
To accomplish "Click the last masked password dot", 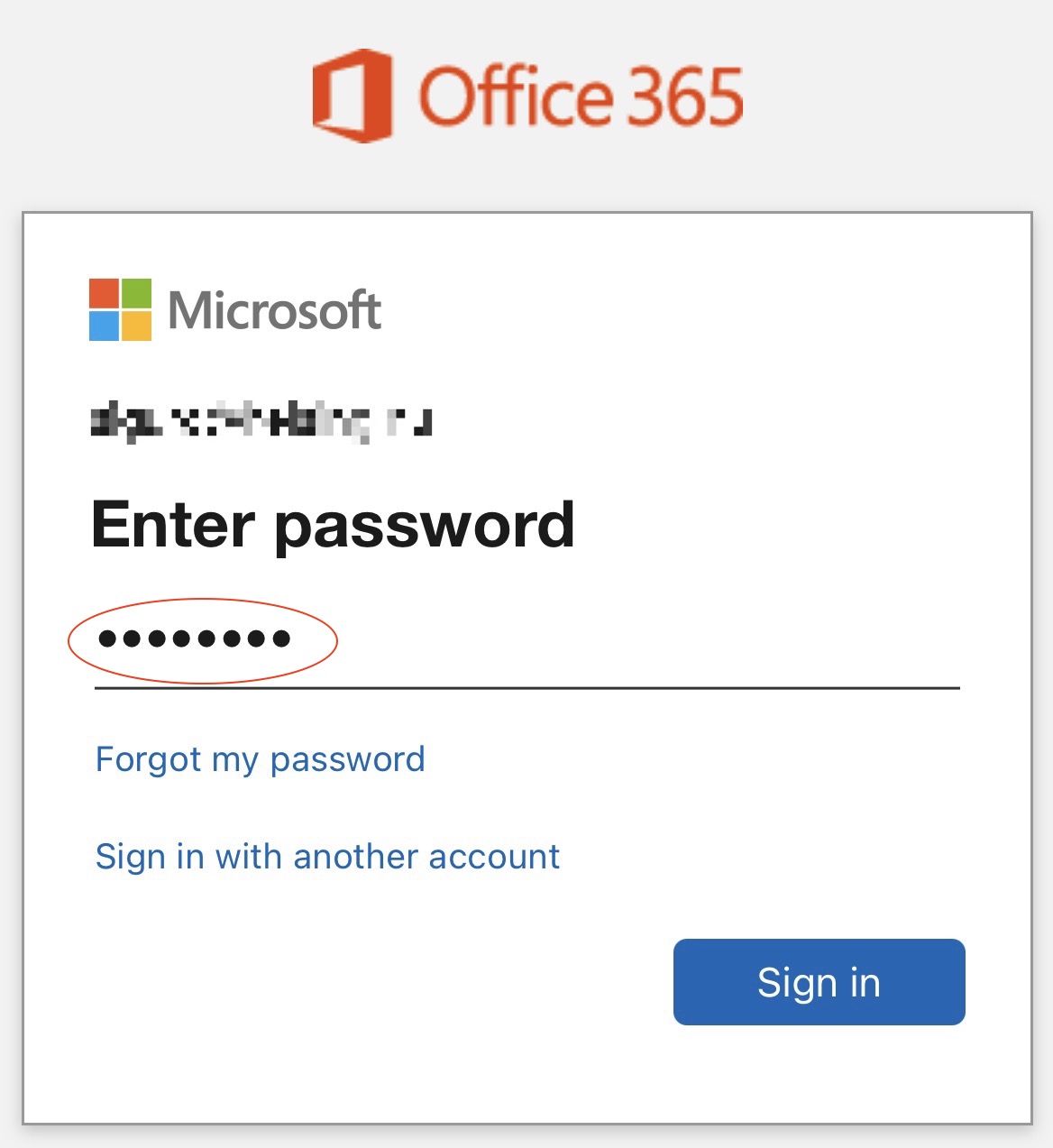I will (281, 639).
